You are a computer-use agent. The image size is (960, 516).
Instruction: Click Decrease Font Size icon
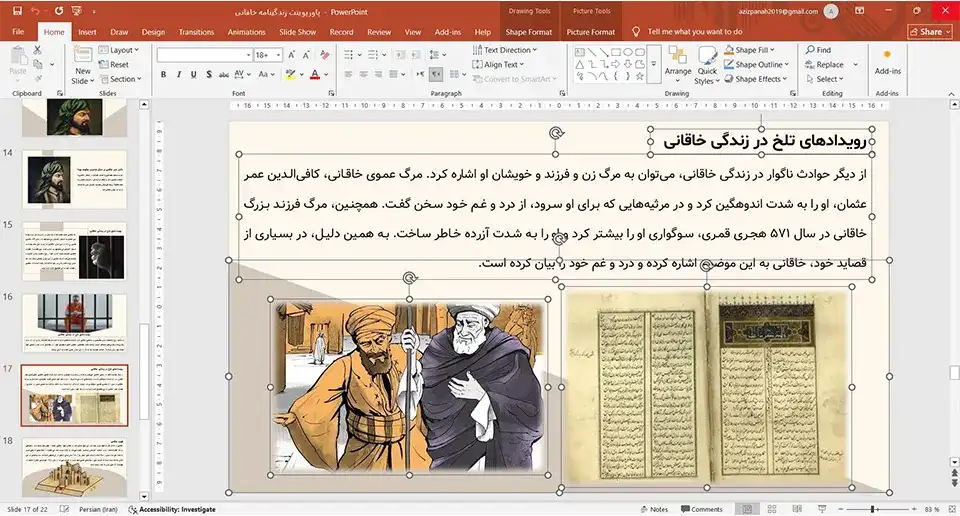pyautogui.click(x=306, y=55)
